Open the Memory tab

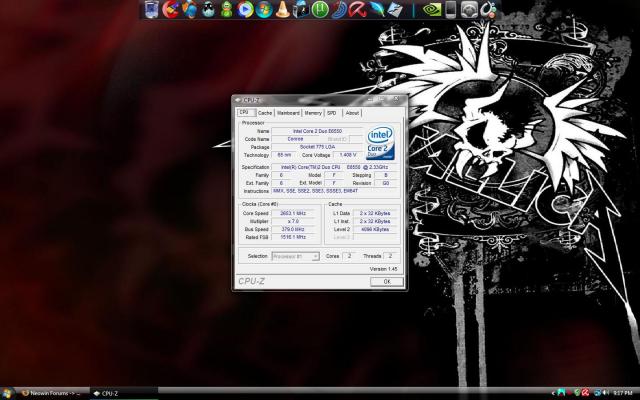(313, 113)
